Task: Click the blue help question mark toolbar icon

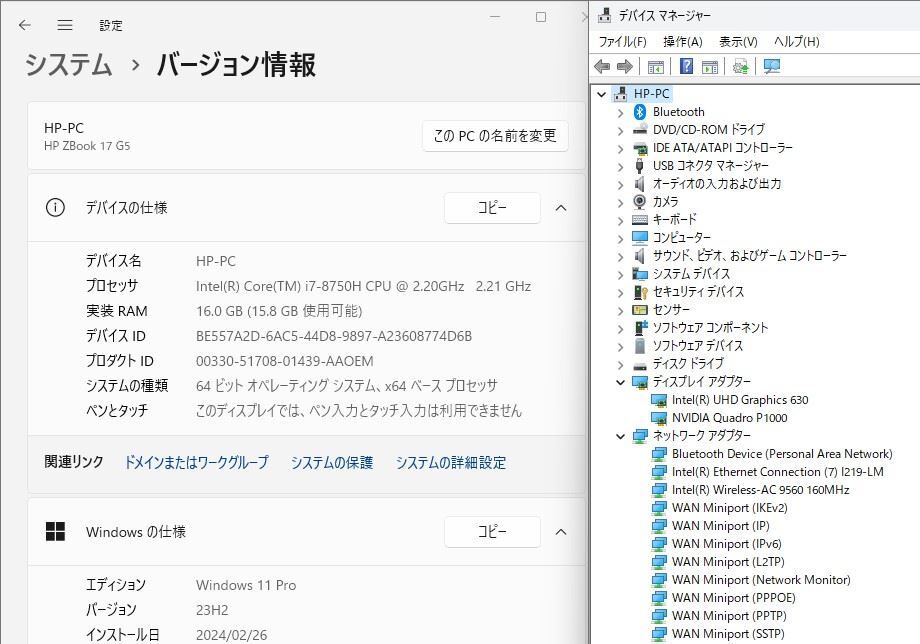Action: (686, 66)
